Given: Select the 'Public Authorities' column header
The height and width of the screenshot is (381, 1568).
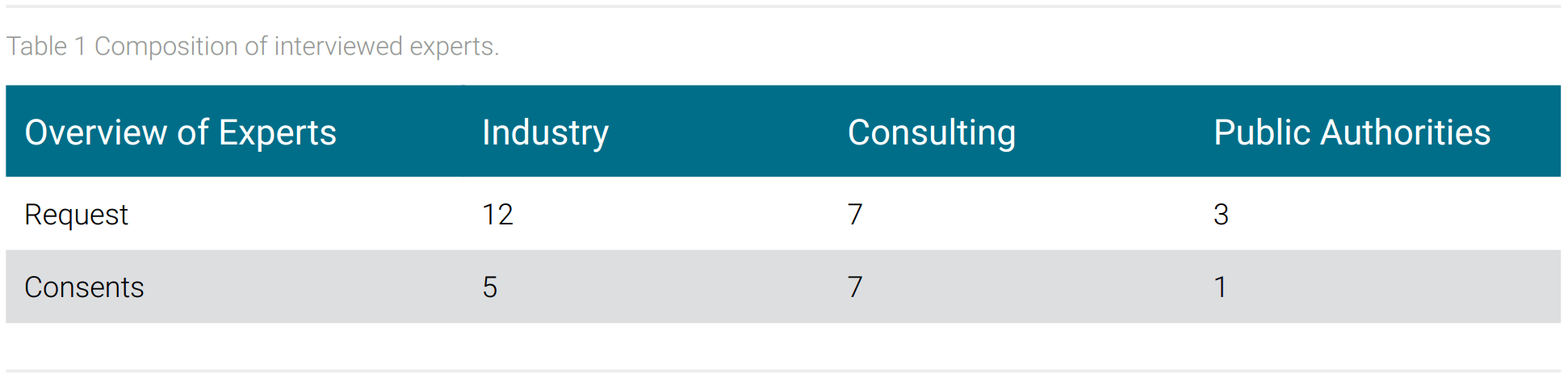Looking at the screenshot, I should click(x=1352, y=132).
